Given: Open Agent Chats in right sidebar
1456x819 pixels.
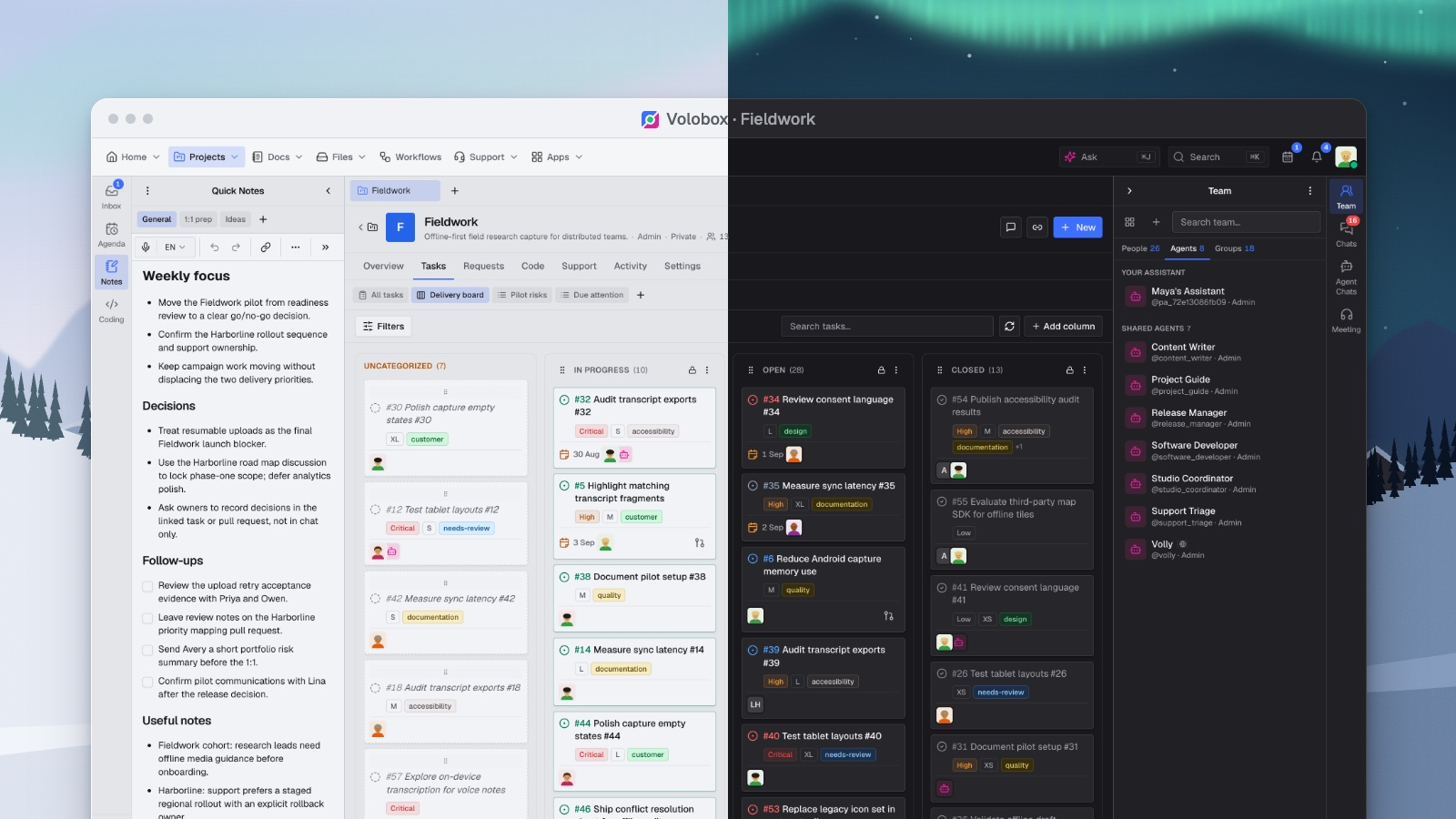Looking at the screenshot, I should point(1346,277).
